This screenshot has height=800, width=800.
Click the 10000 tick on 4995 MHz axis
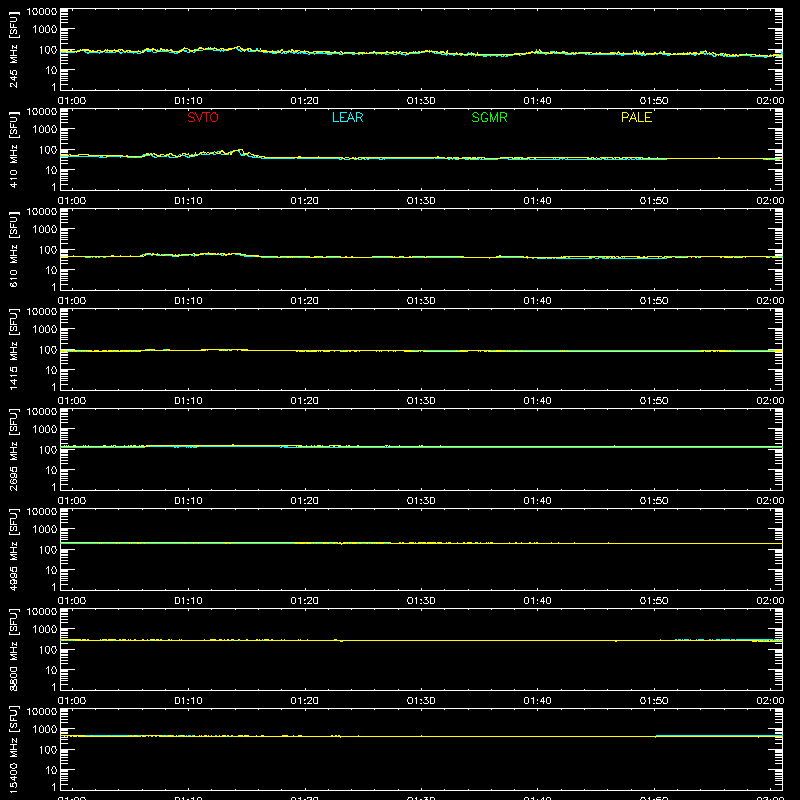pos(42,512)
